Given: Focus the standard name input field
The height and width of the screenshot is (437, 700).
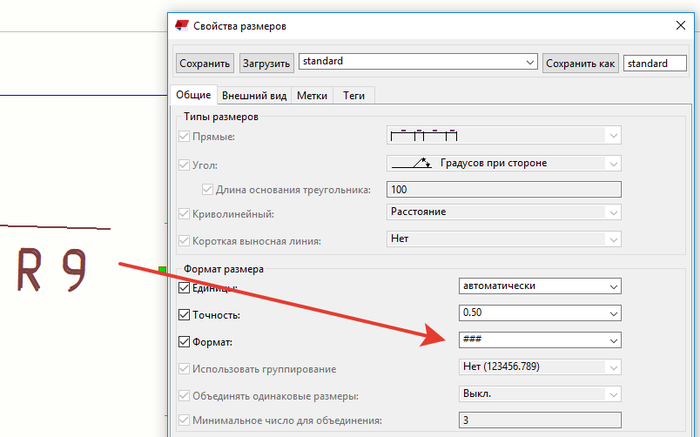Looking at the screenshot, I should pos(654,63).
